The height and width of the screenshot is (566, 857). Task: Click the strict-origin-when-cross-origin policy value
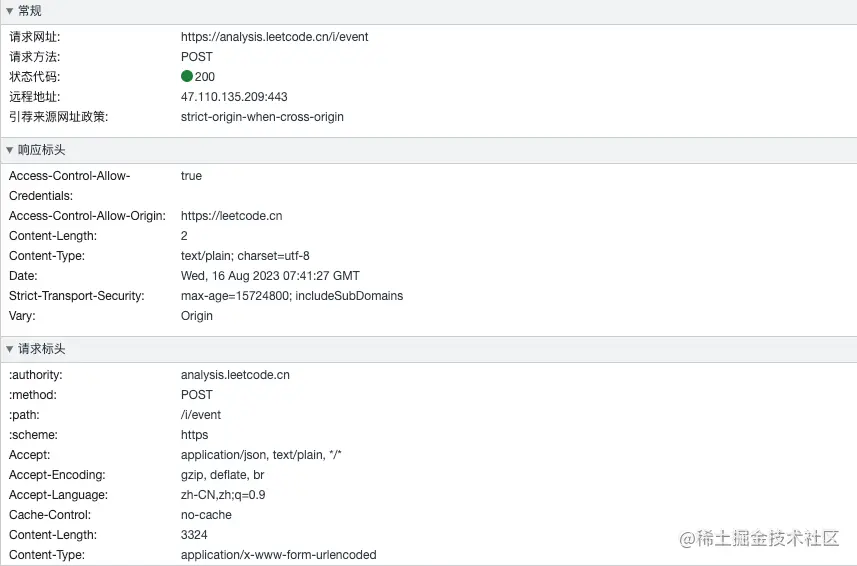(x=262, y=117)
